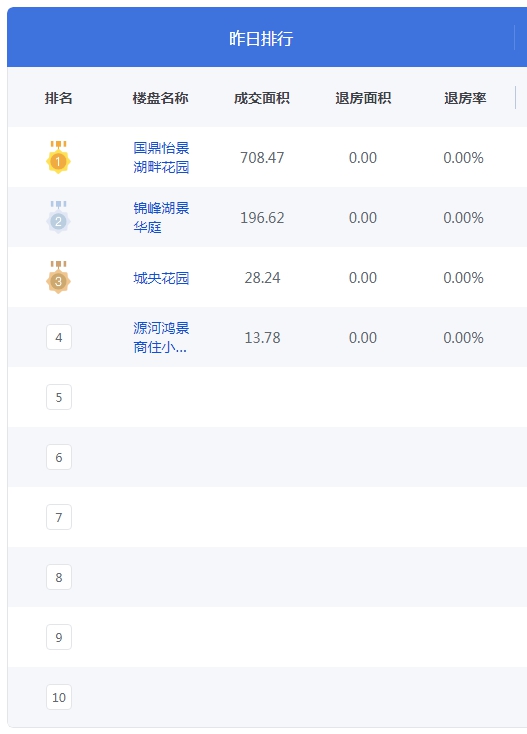This screenshot has height=734, width=527.
Task: Click 0.00% 退房率 in 源河鸿景 row
Action: (463, 338)
